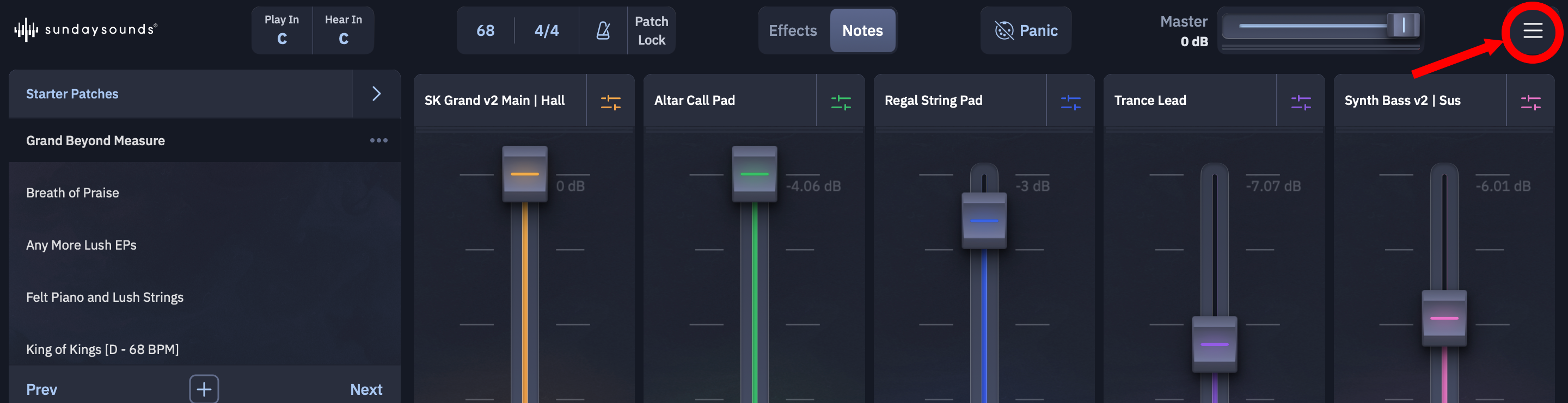The height and width of the screenshot is (403, 1568).
Task: Add a new patch with plus button
Action: [x=204, y=389]
